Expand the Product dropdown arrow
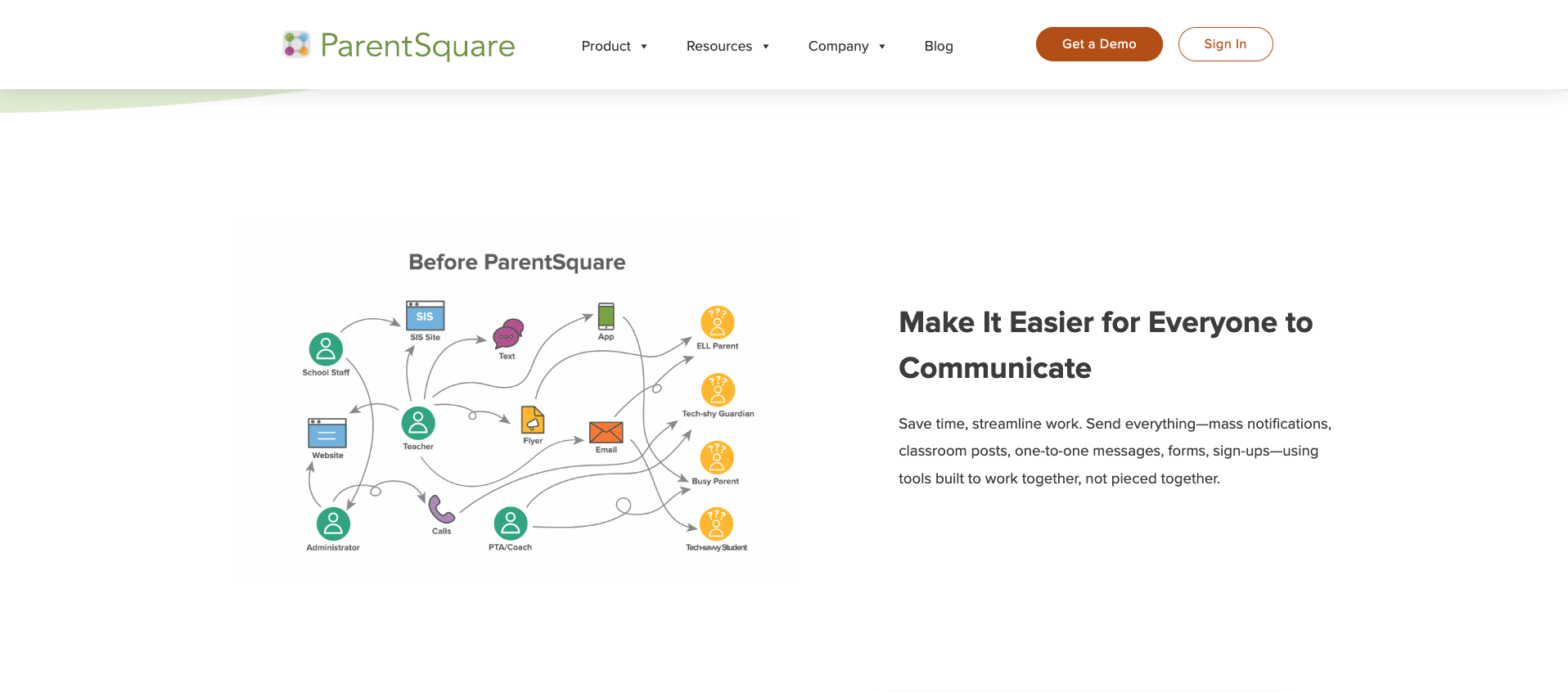1568x692 pixels. pos(644,47)
